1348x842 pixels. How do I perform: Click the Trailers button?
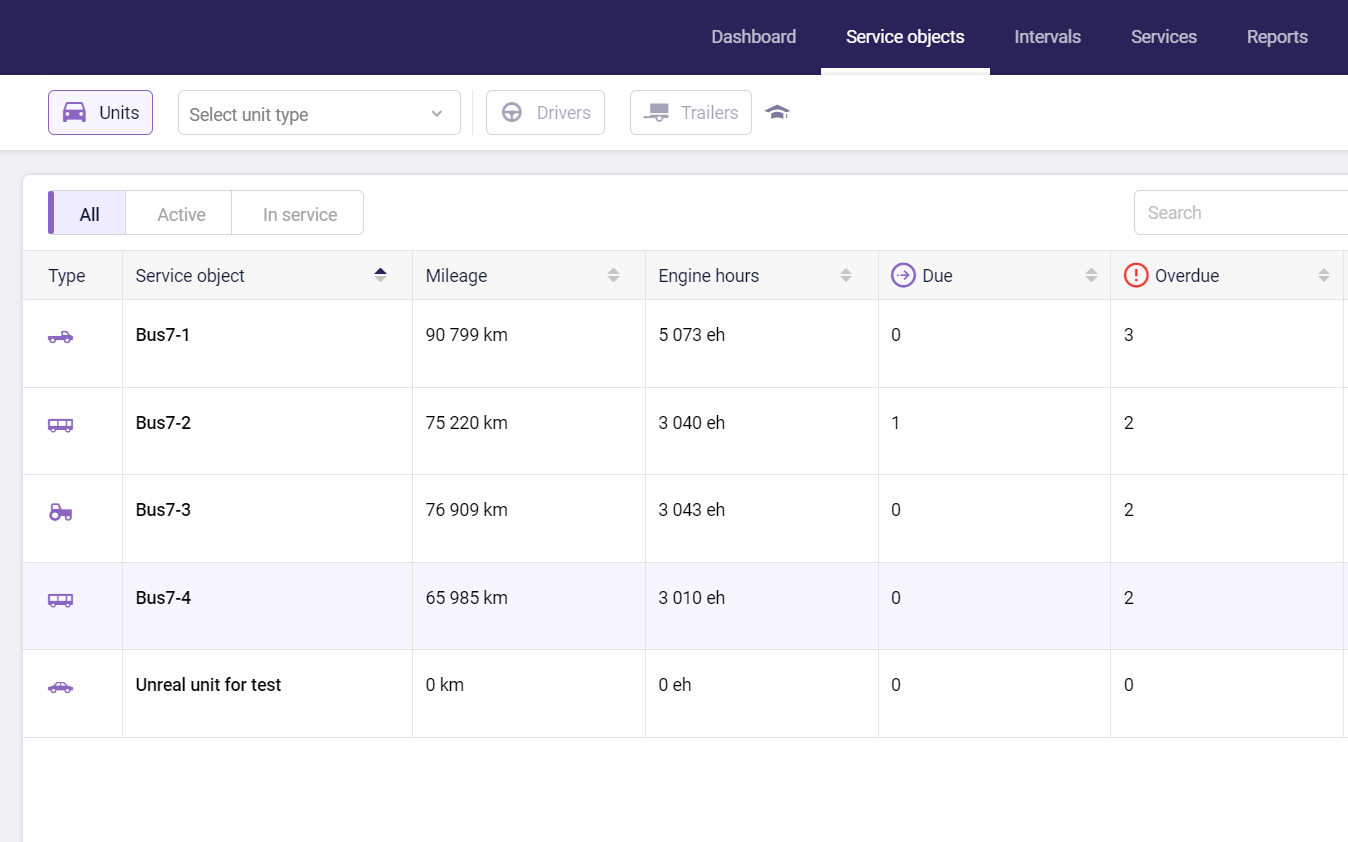point(690,113)
